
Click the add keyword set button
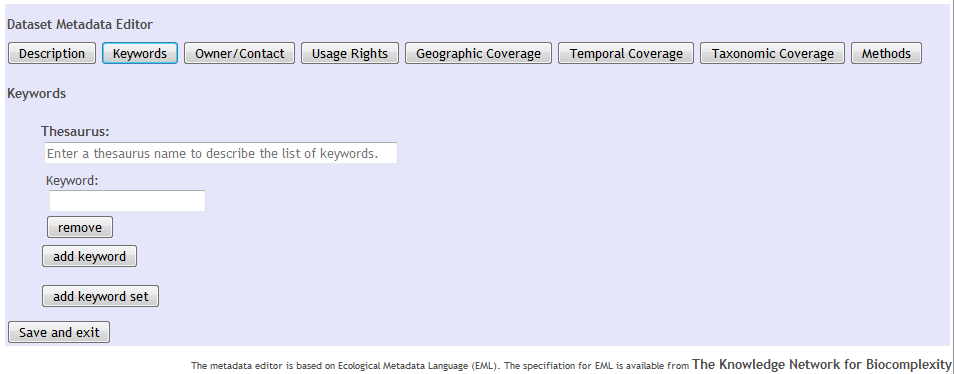[x=100, y=296]
